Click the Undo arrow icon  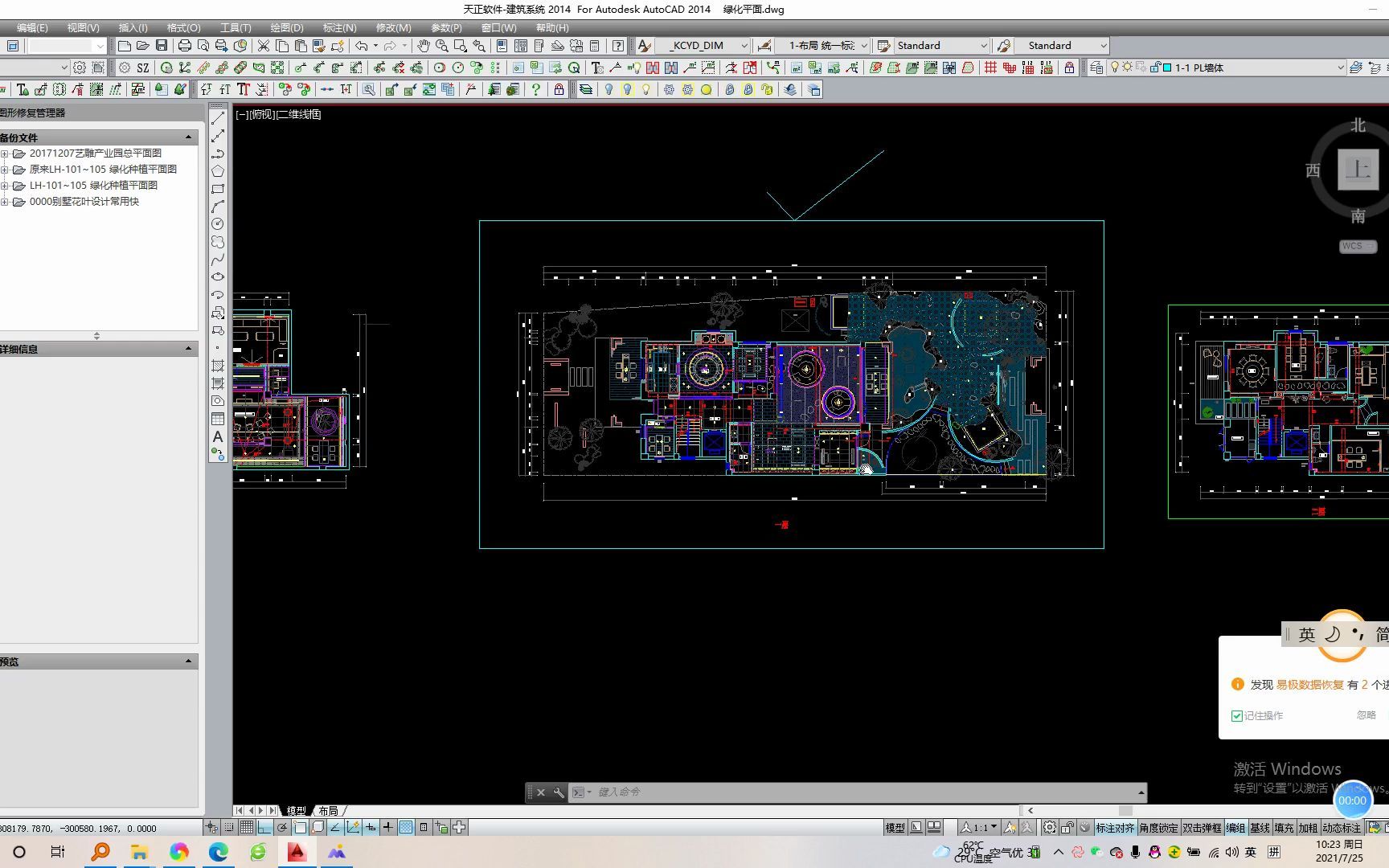coord(362,46)
